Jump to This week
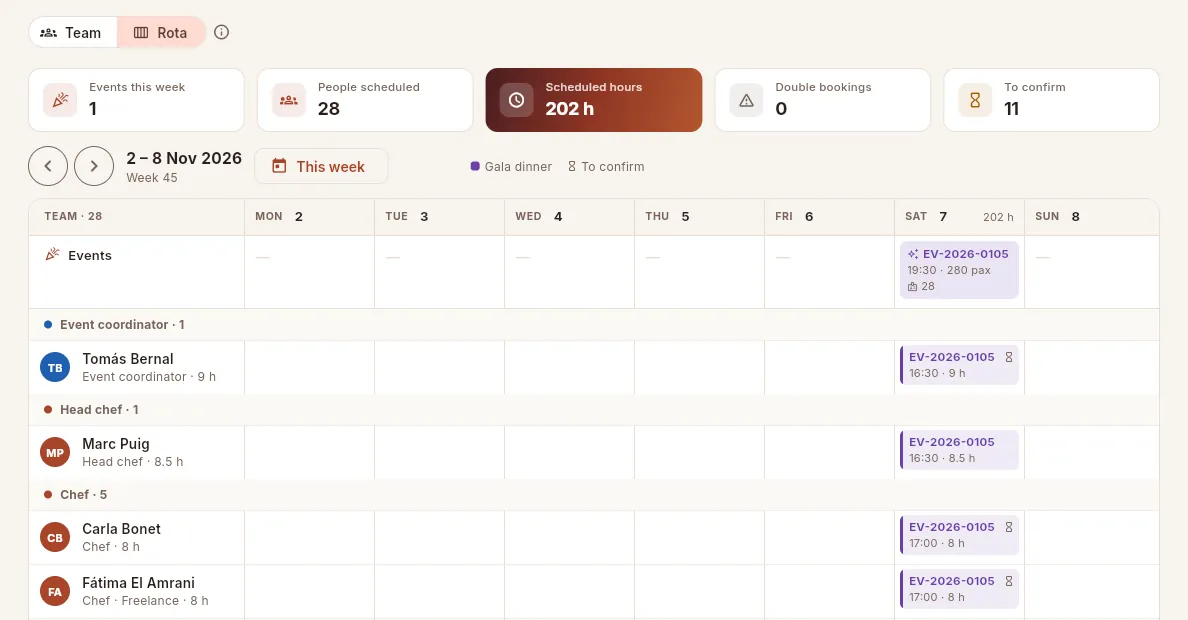The height and width of the screenshot is (620, 1188). point(321,166)
